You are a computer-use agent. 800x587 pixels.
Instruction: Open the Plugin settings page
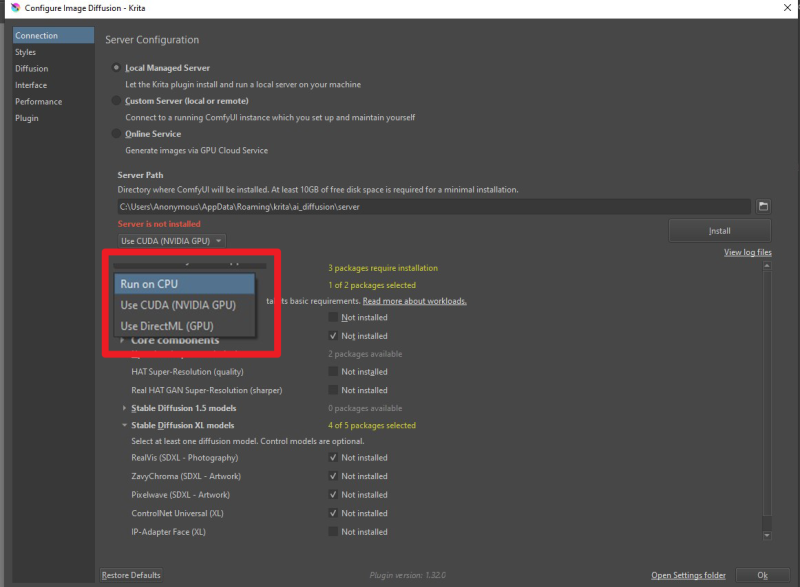(x=53, y=118)
